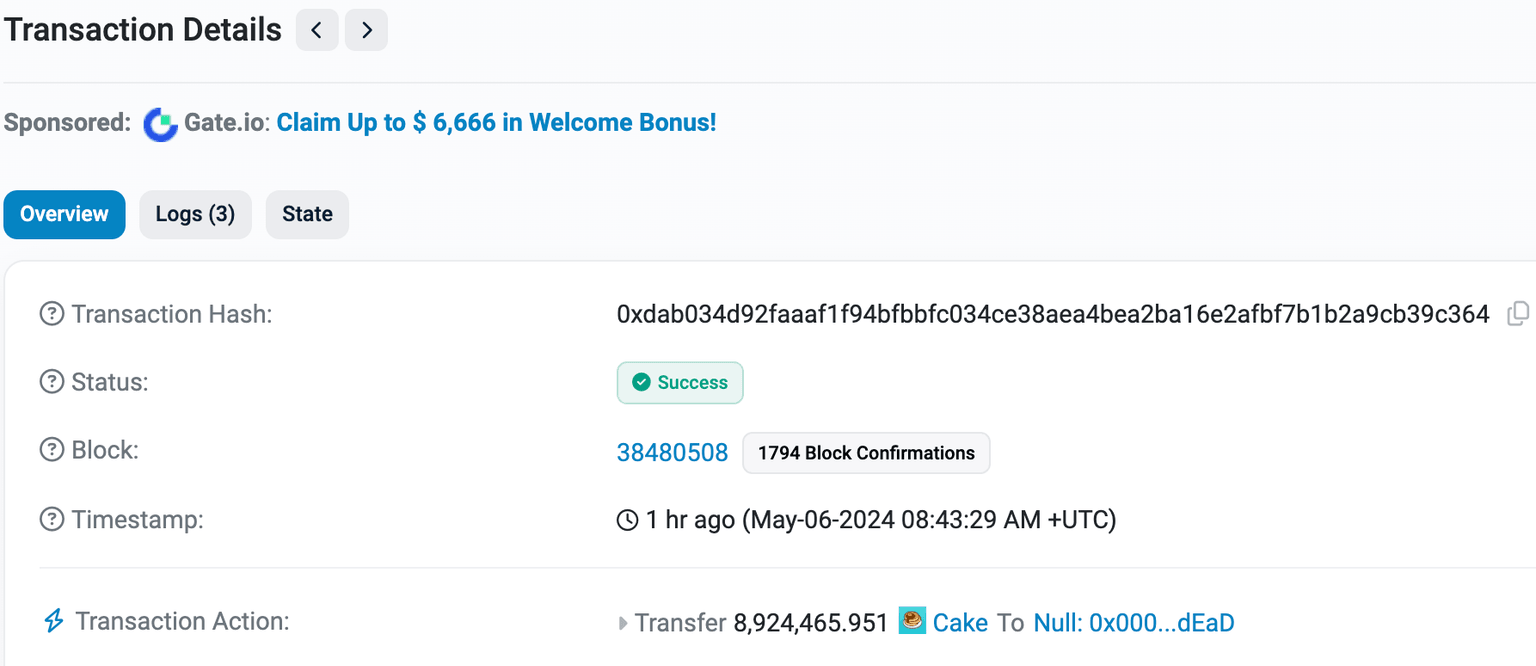This screenshot has height=666, width=1536.
Task: Open the Cake token link
Action: [x=960, y=623]
